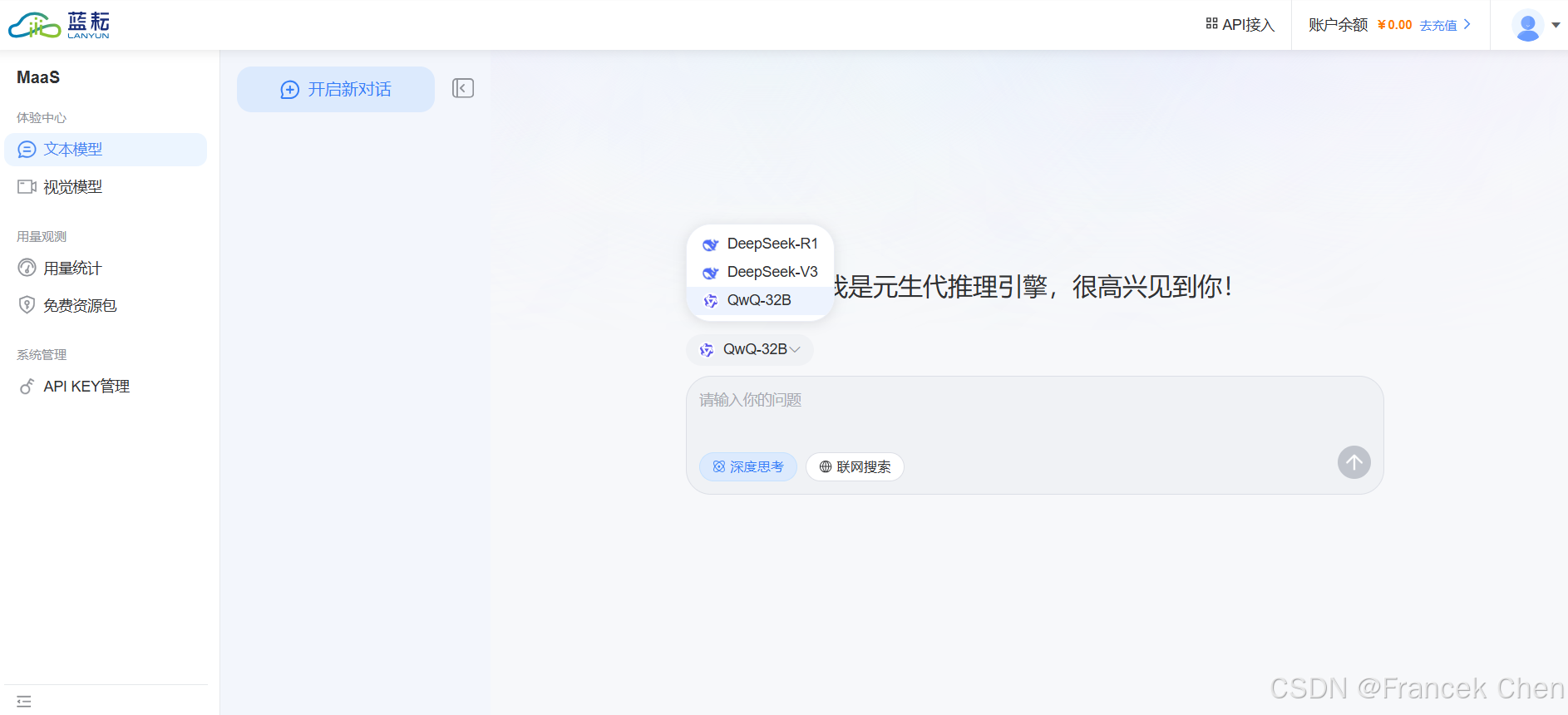Click the DeepSeek-V3 whale icon
The height and width of the screenshot is (715, 1568).
pos(710,273)
